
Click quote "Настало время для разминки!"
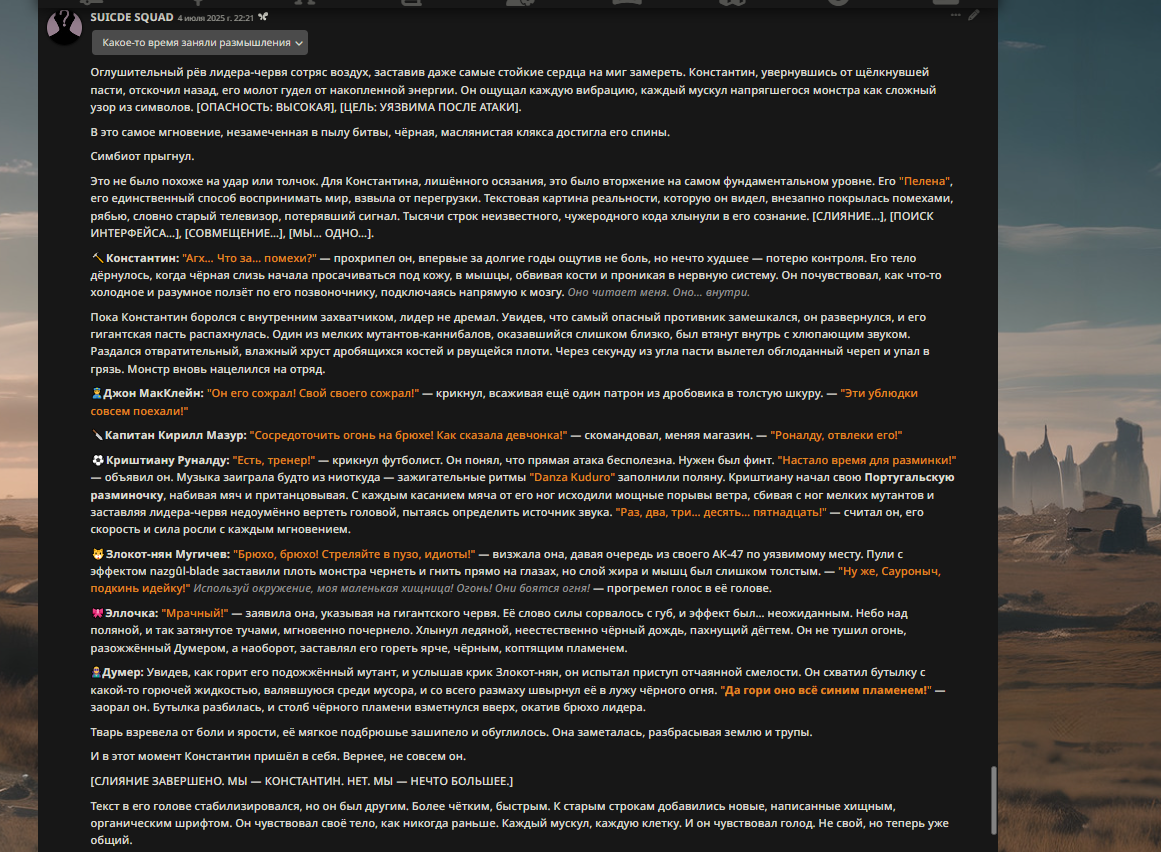coord(867,460)
